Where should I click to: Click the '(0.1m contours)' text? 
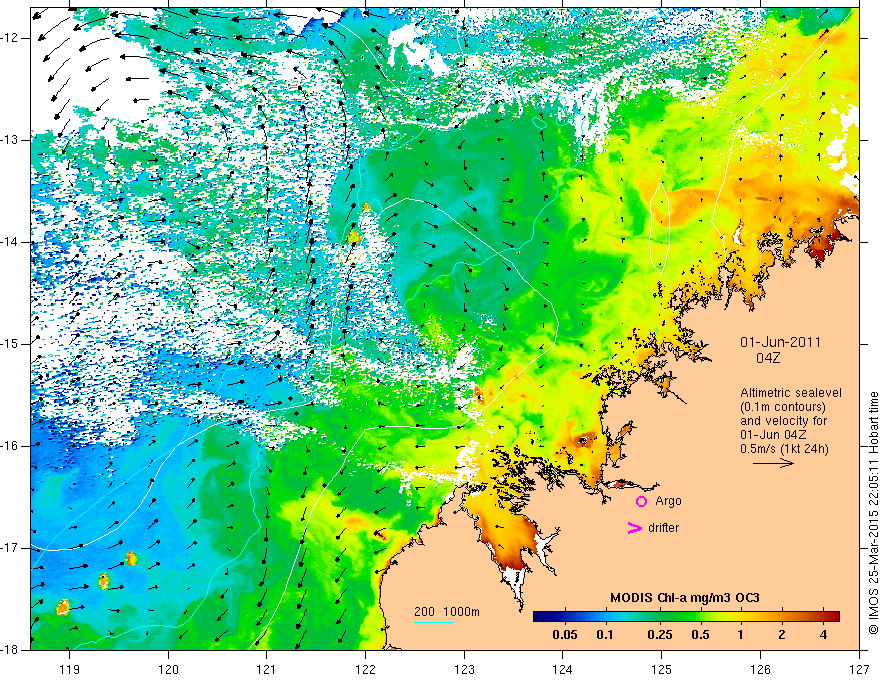click(x=783, y=407)
